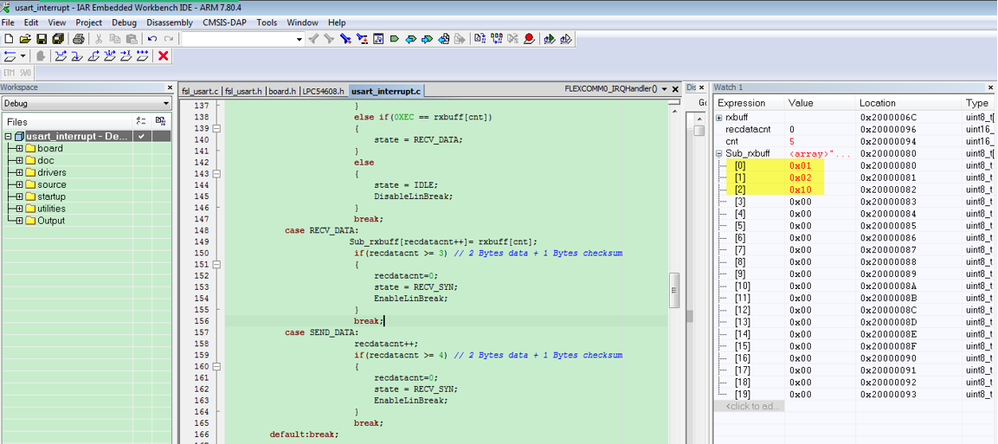Expand the board folder
The width and height of the screenshot is (998, 444).
click(20, 148)
